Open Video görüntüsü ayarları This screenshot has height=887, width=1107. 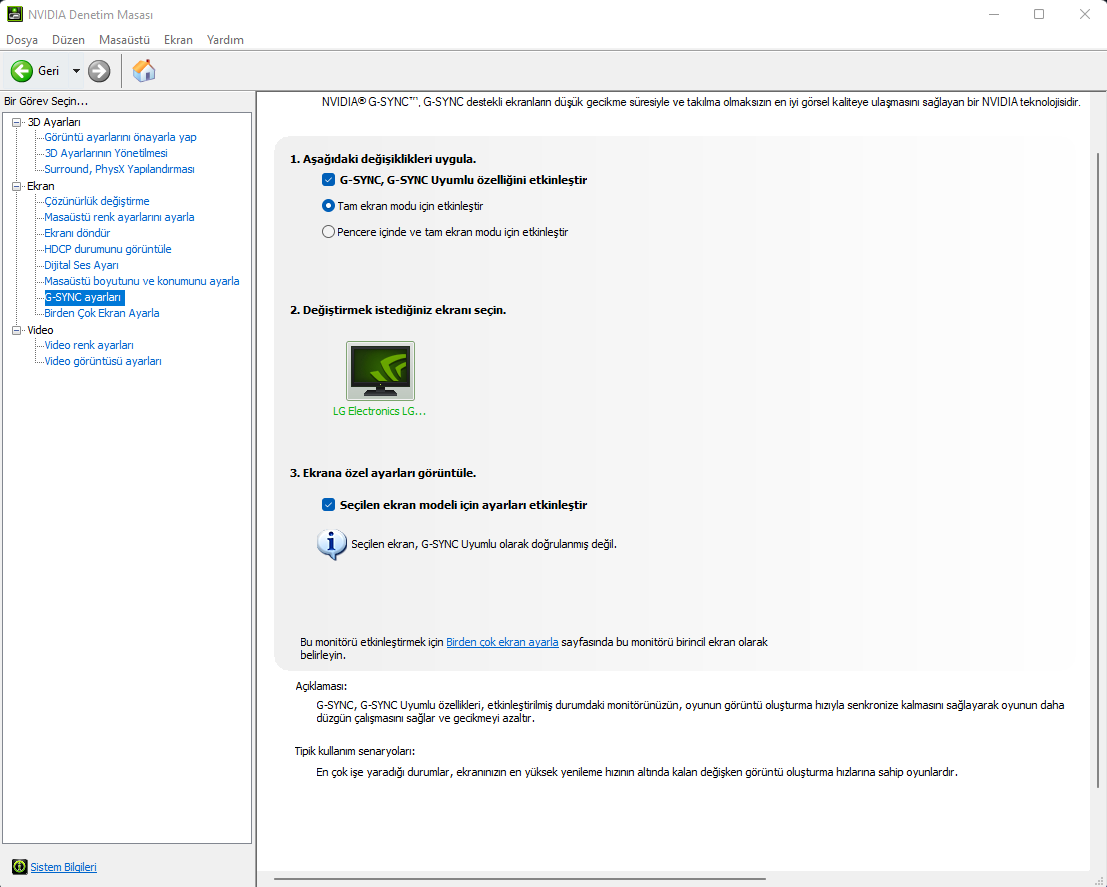[103, 361]
